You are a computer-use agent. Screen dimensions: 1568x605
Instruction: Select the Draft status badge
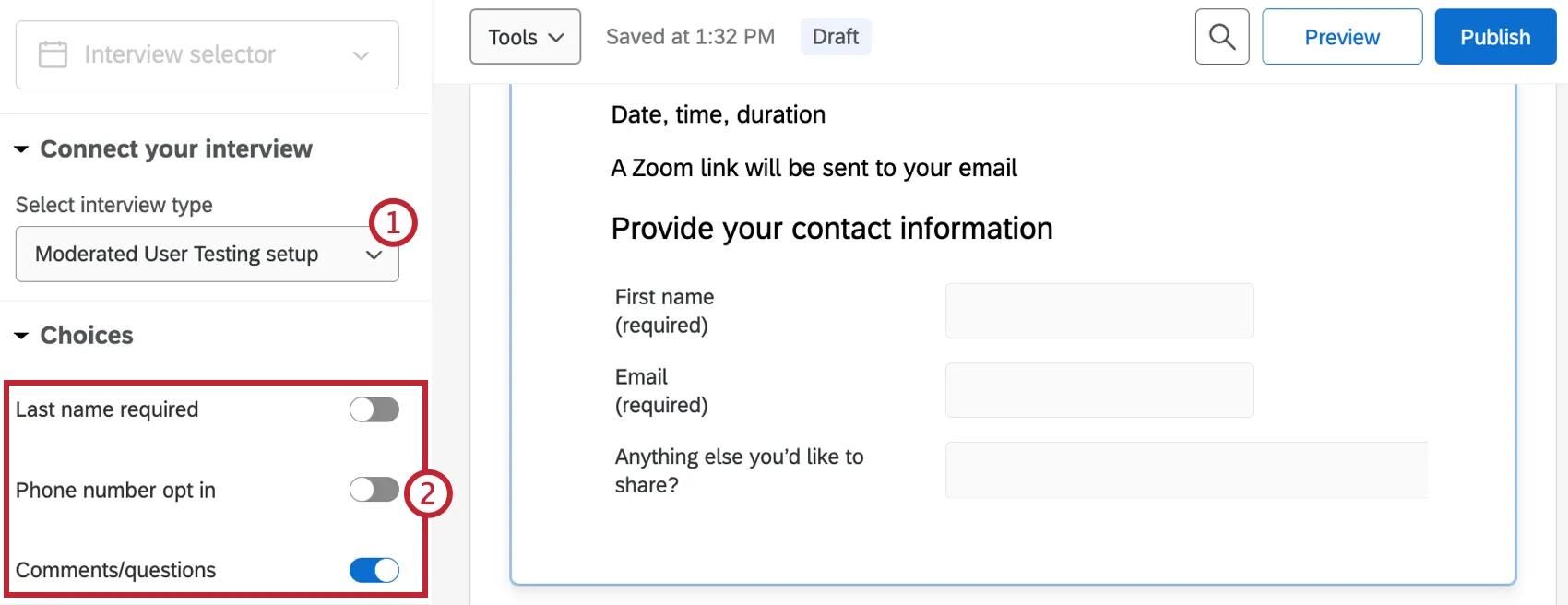[835, 37]
